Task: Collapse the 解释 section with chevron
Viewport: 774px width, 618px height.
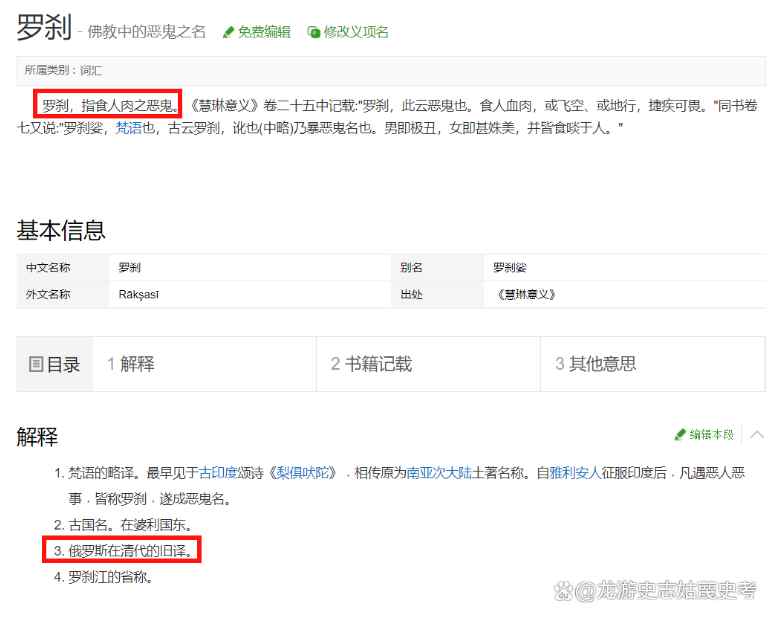Action: (x=757, y=434)
